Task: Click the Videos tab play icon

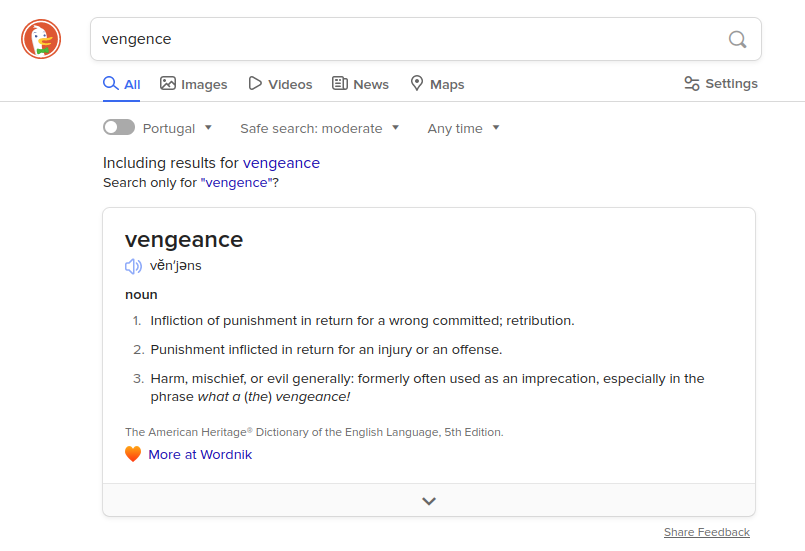Action: [x=256, y=84]
